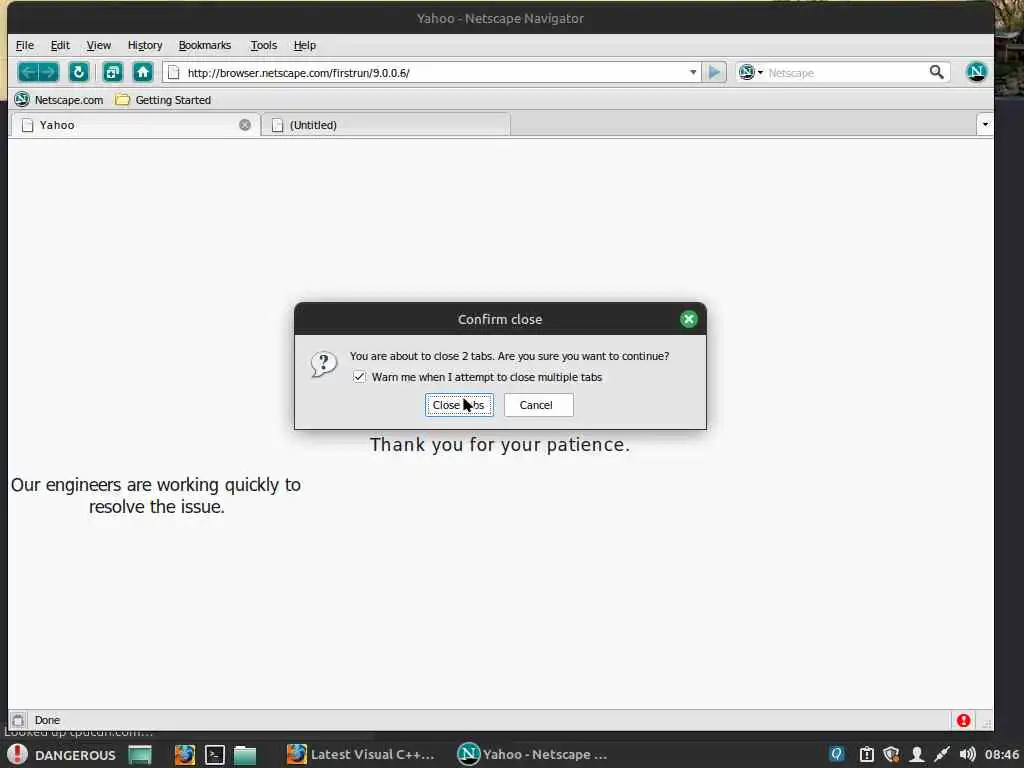Open the View menu
The image size is (1024, 768).
[x=99, y=45]
